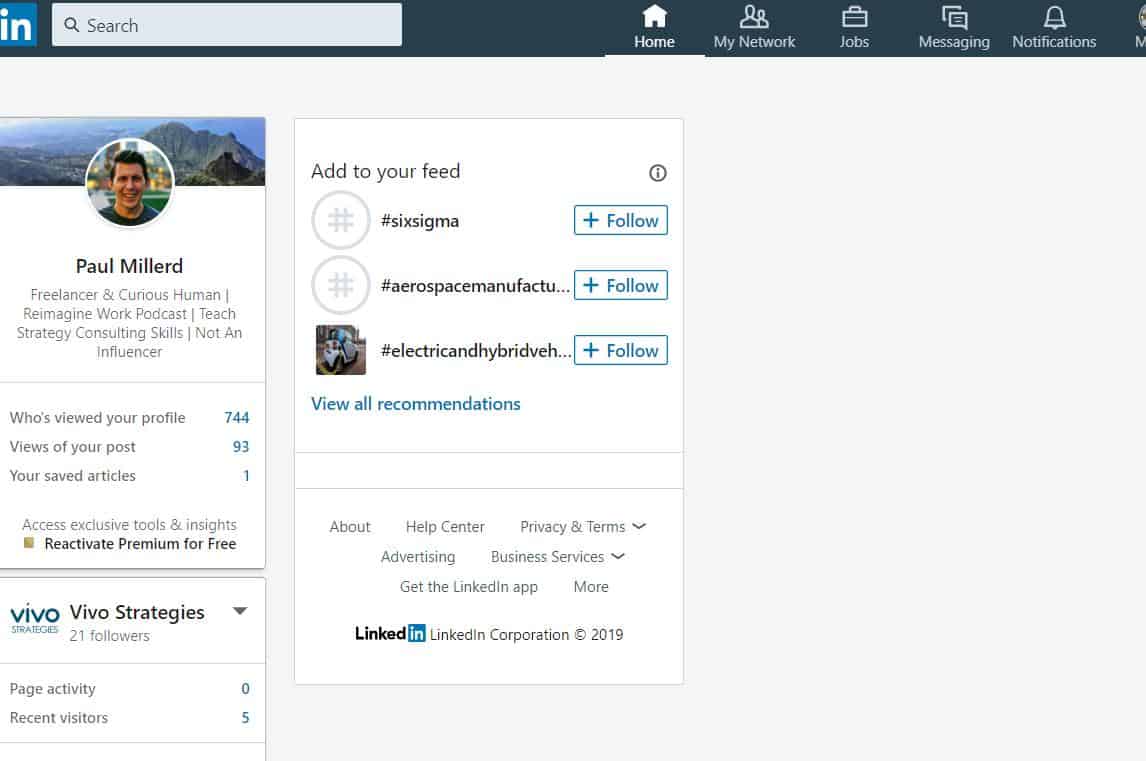Screen dimensions: 1146x761
Task: Click the gold Premium square icon
Action: pyautogui.click(x=29, y=543)
